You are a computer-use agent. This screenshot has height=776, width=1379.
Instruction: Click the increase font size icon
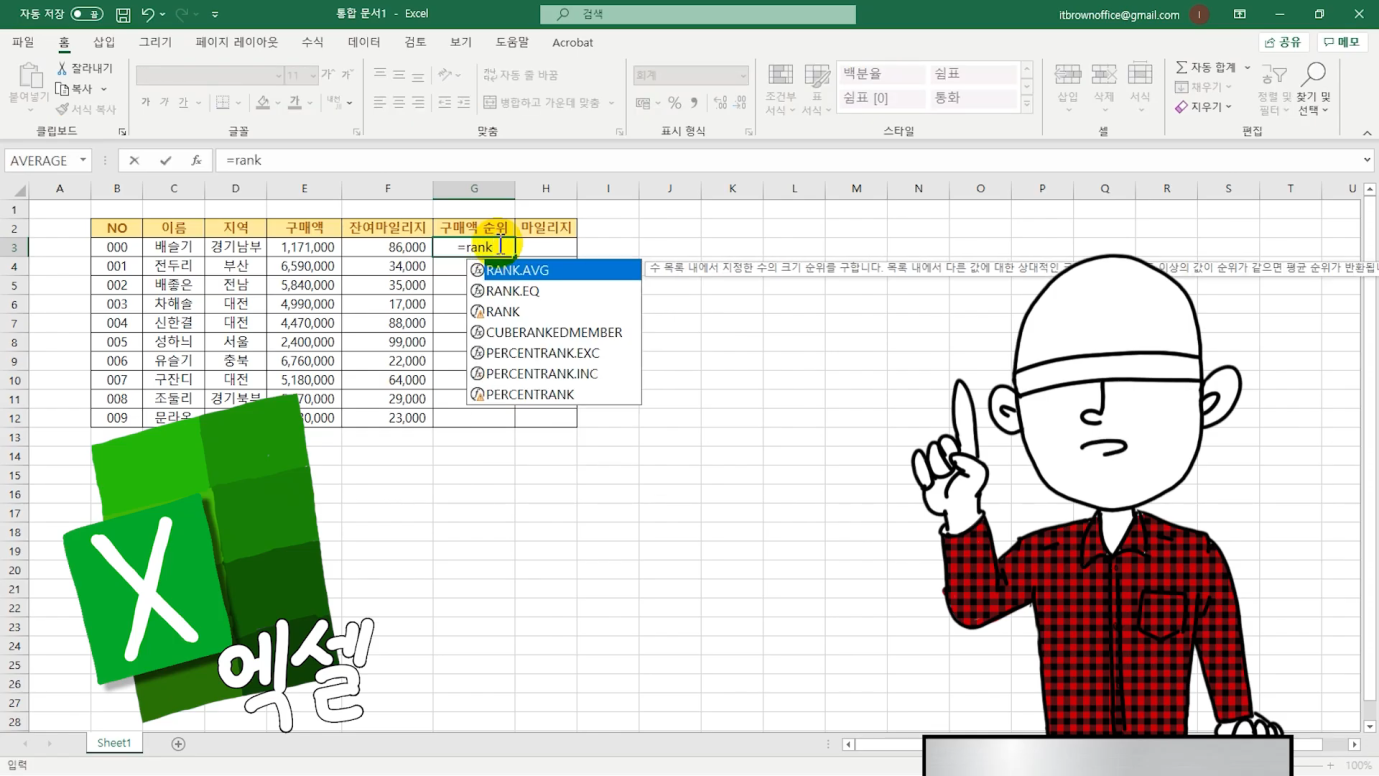328,75
